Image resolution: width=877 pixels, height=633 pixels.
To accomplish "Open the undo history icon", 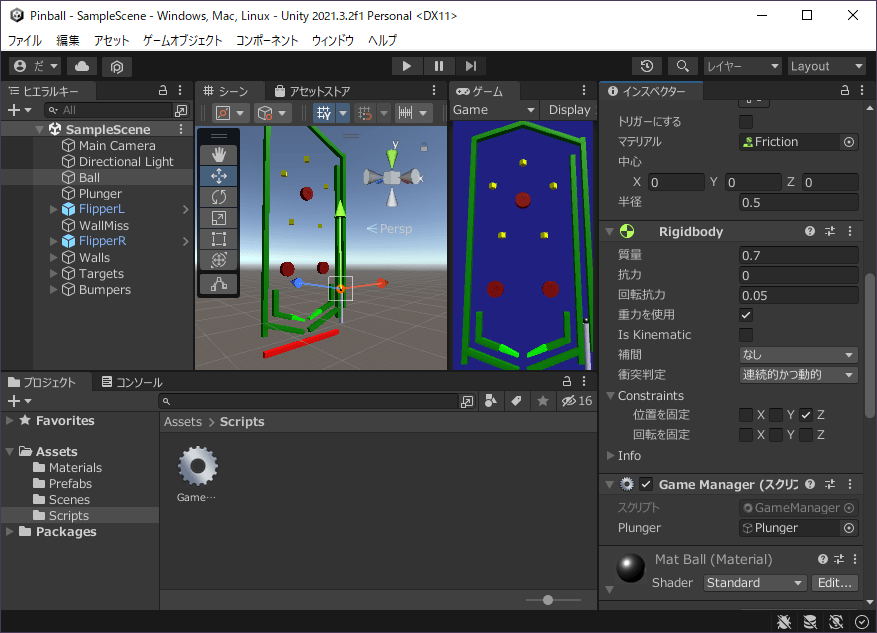I will (647, 66).
